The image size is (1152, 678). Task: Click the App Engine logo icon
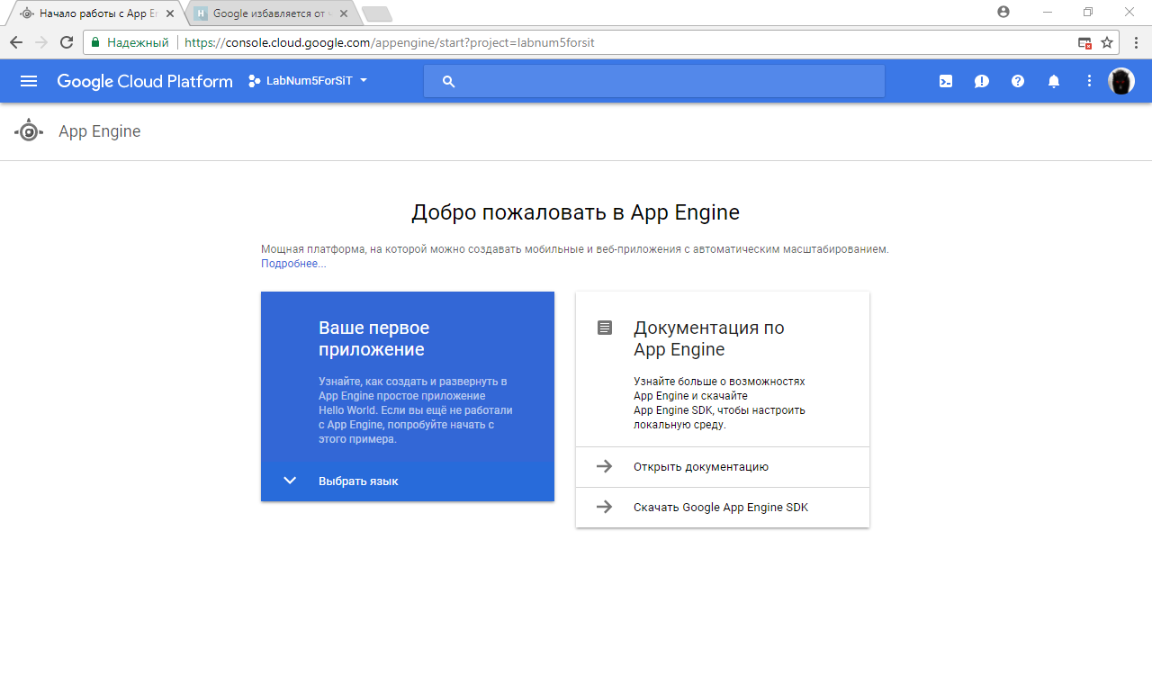29,131
